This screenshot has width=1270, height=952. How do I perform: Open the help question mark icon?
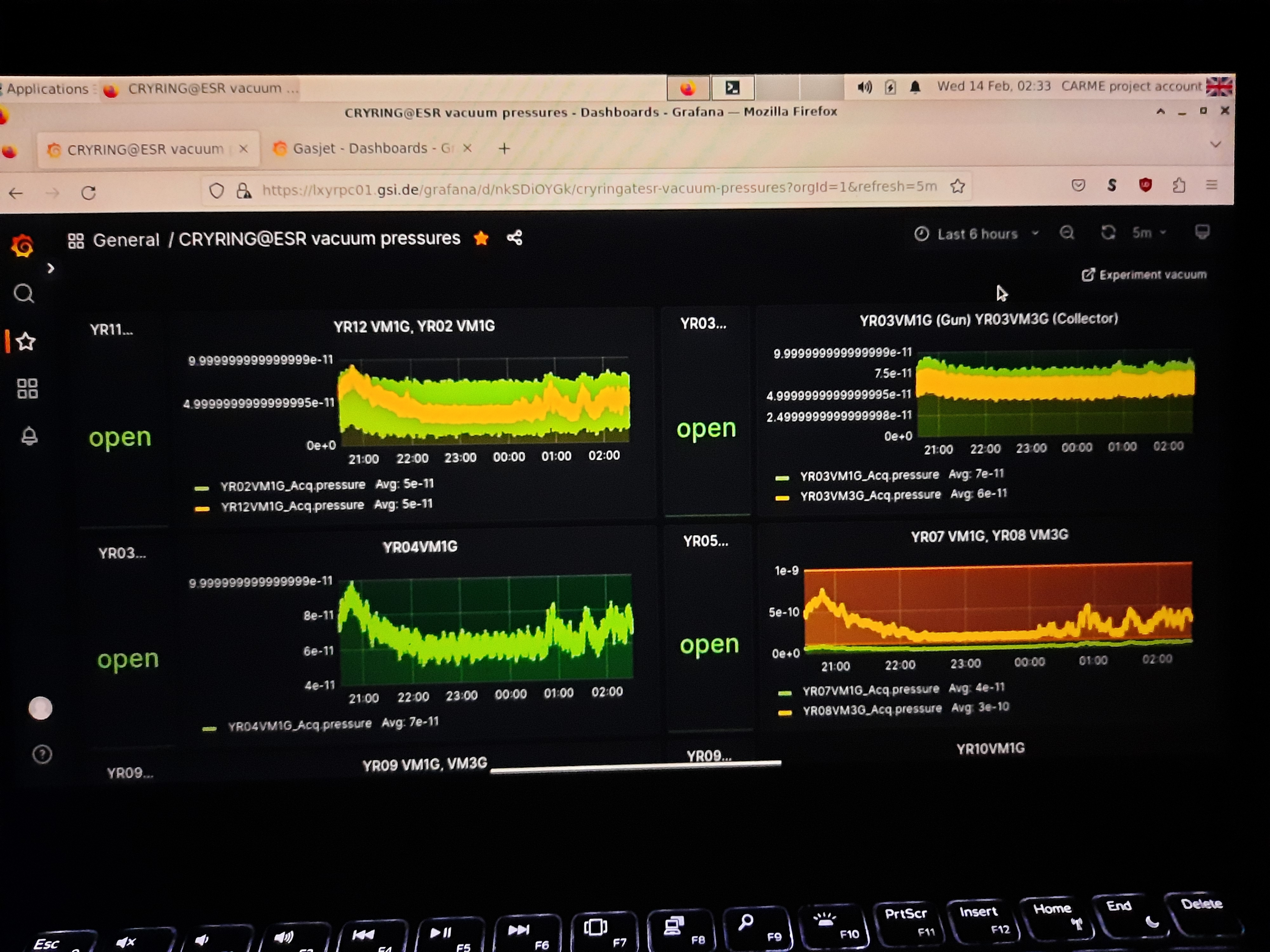coord(42,754)
